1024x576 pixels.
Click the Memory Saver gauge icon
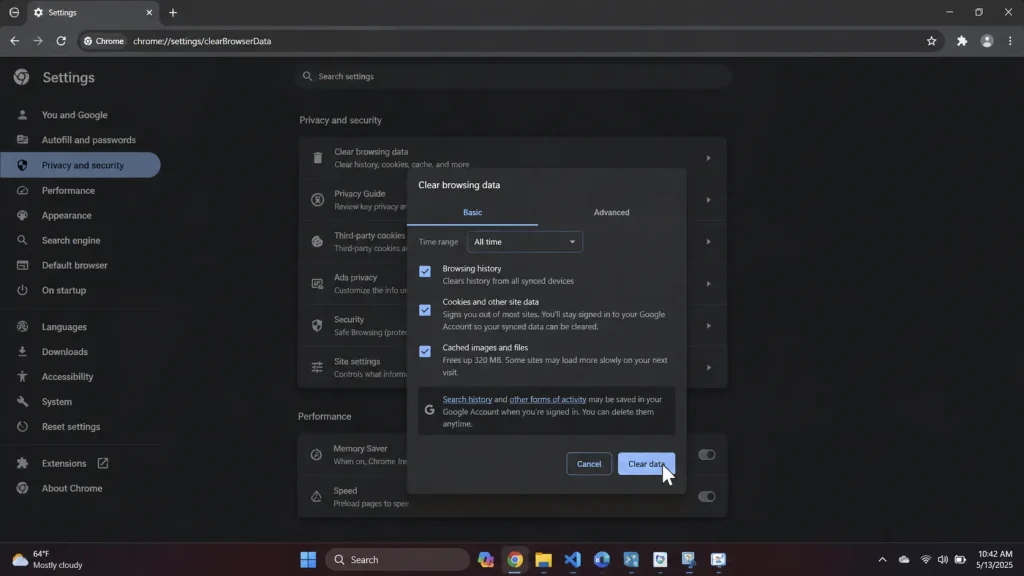[x=316, y=455]
